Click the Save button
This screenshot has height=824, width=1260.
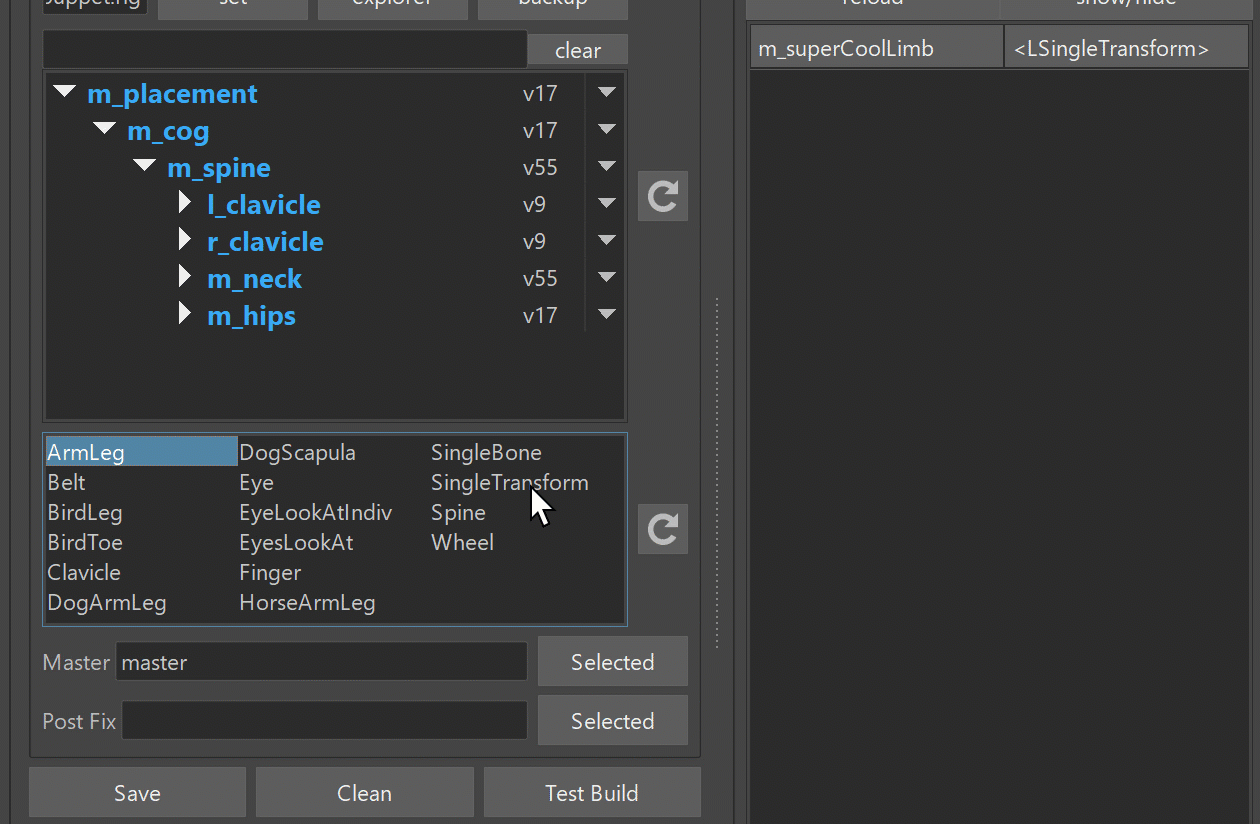pos(137,793)
